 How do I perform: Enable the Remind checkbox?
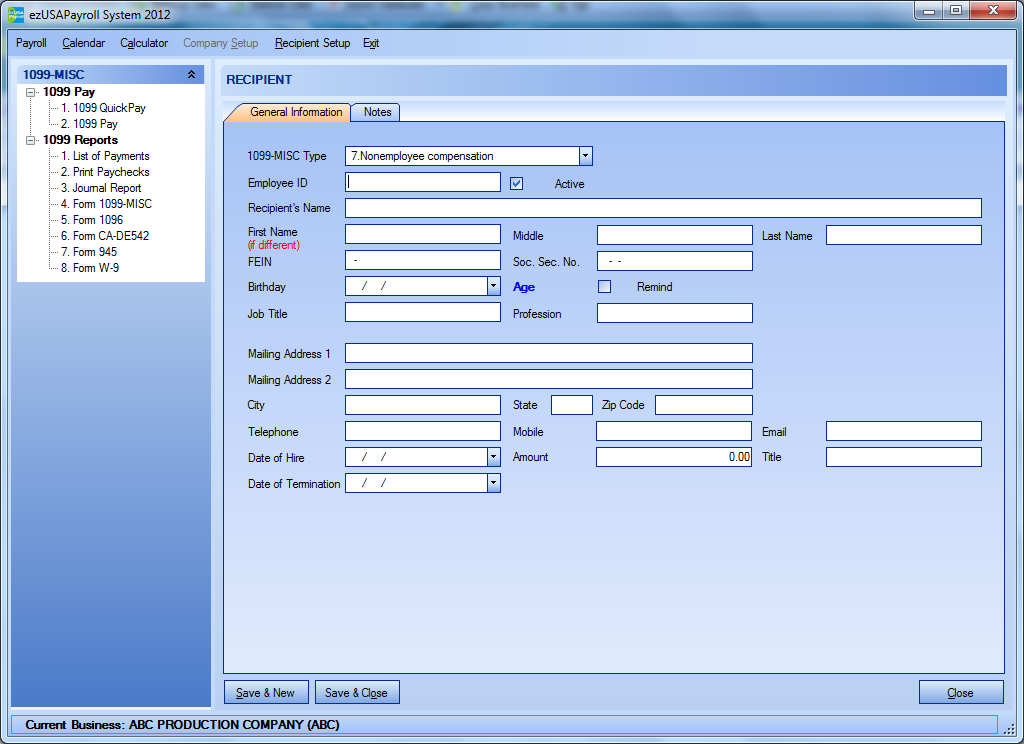[604, 287]
